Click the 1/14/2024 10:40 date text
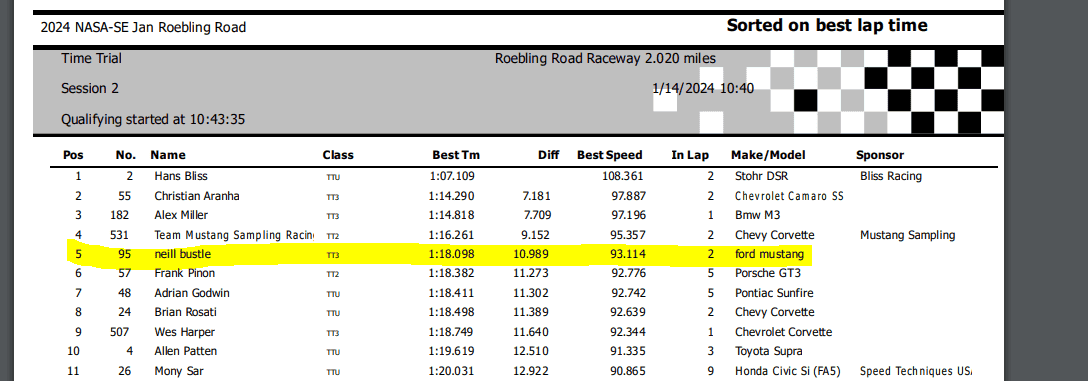1088x381 pixels. point(703,89)
